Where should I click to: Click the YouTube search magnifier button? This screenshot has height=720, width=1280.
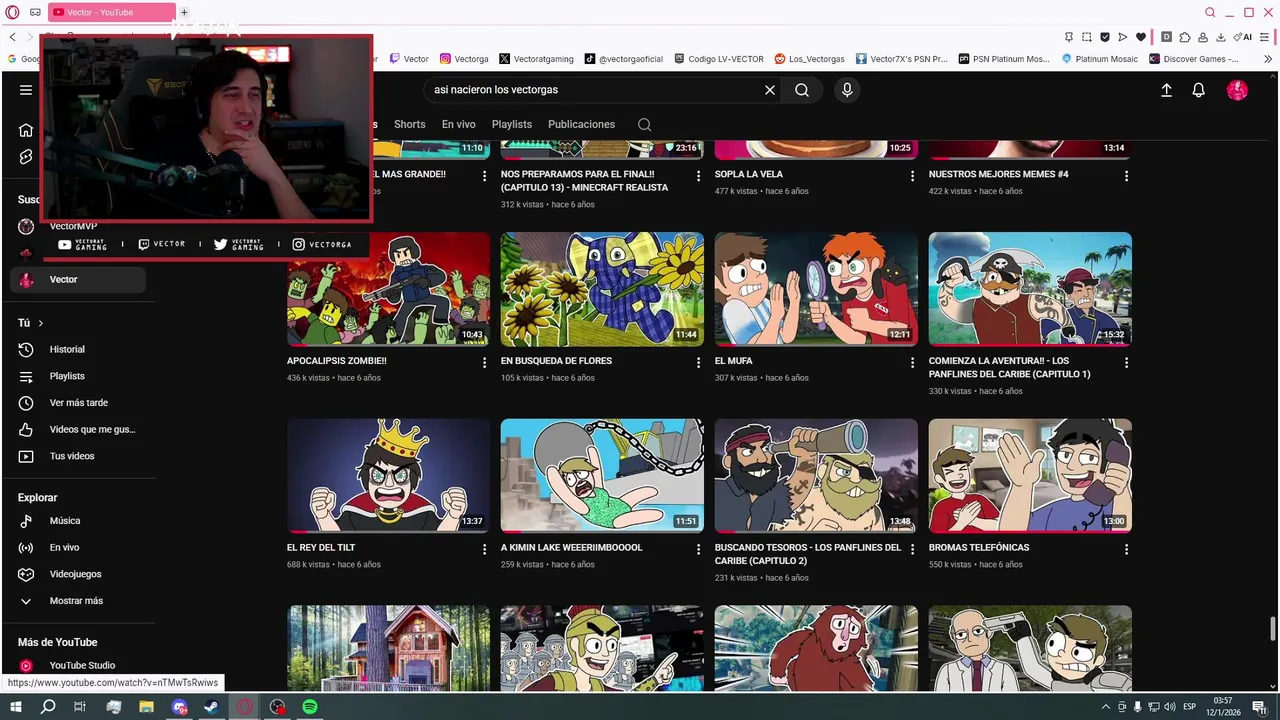coord(802,90)
